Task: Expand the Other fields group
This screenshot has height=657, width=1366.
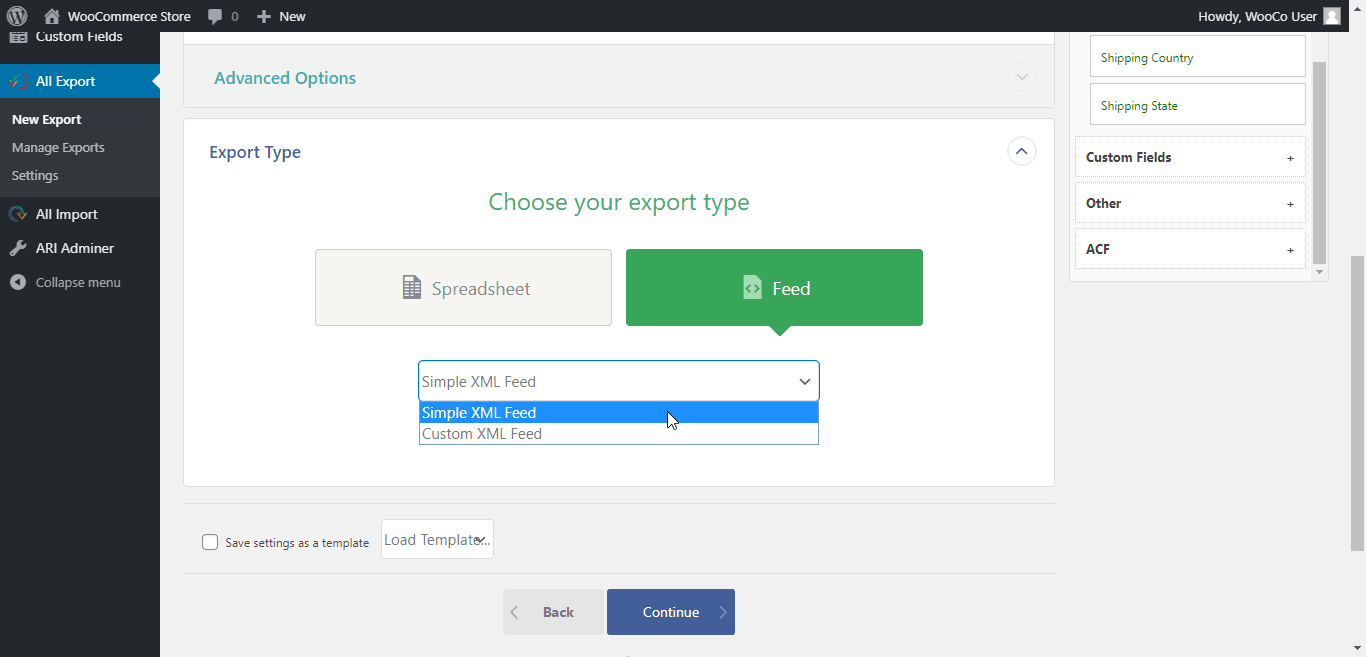Action: click(1190, 203)
